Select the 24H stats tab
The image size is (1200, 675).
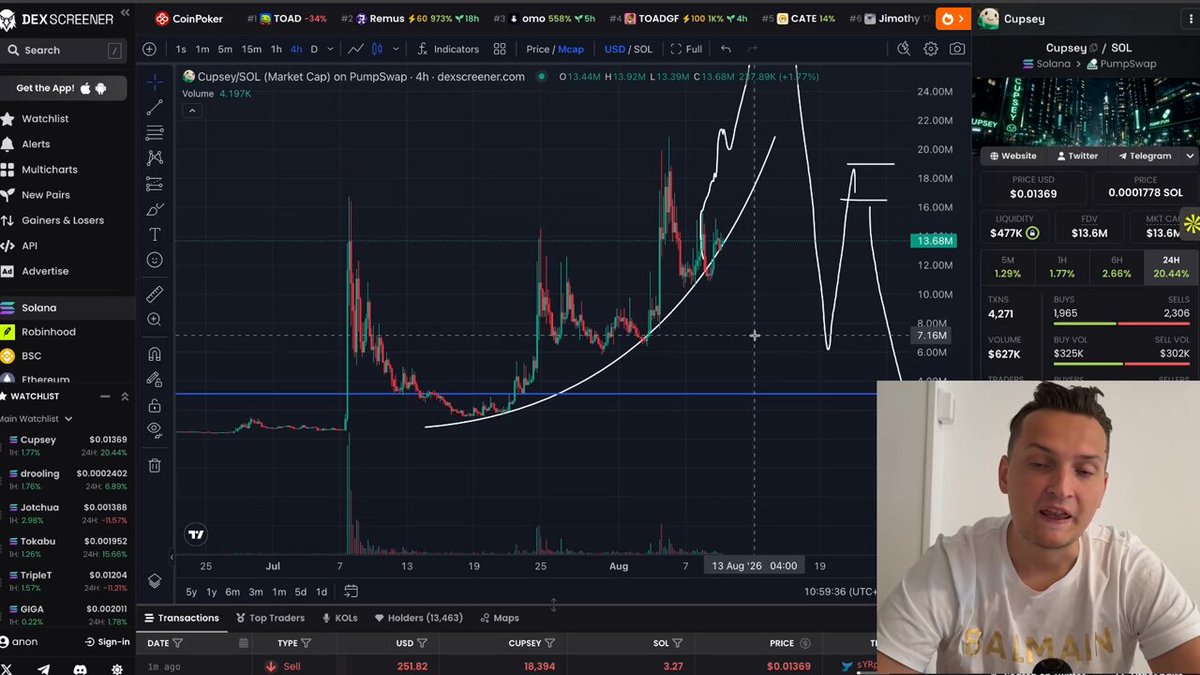coord(1171,267)
